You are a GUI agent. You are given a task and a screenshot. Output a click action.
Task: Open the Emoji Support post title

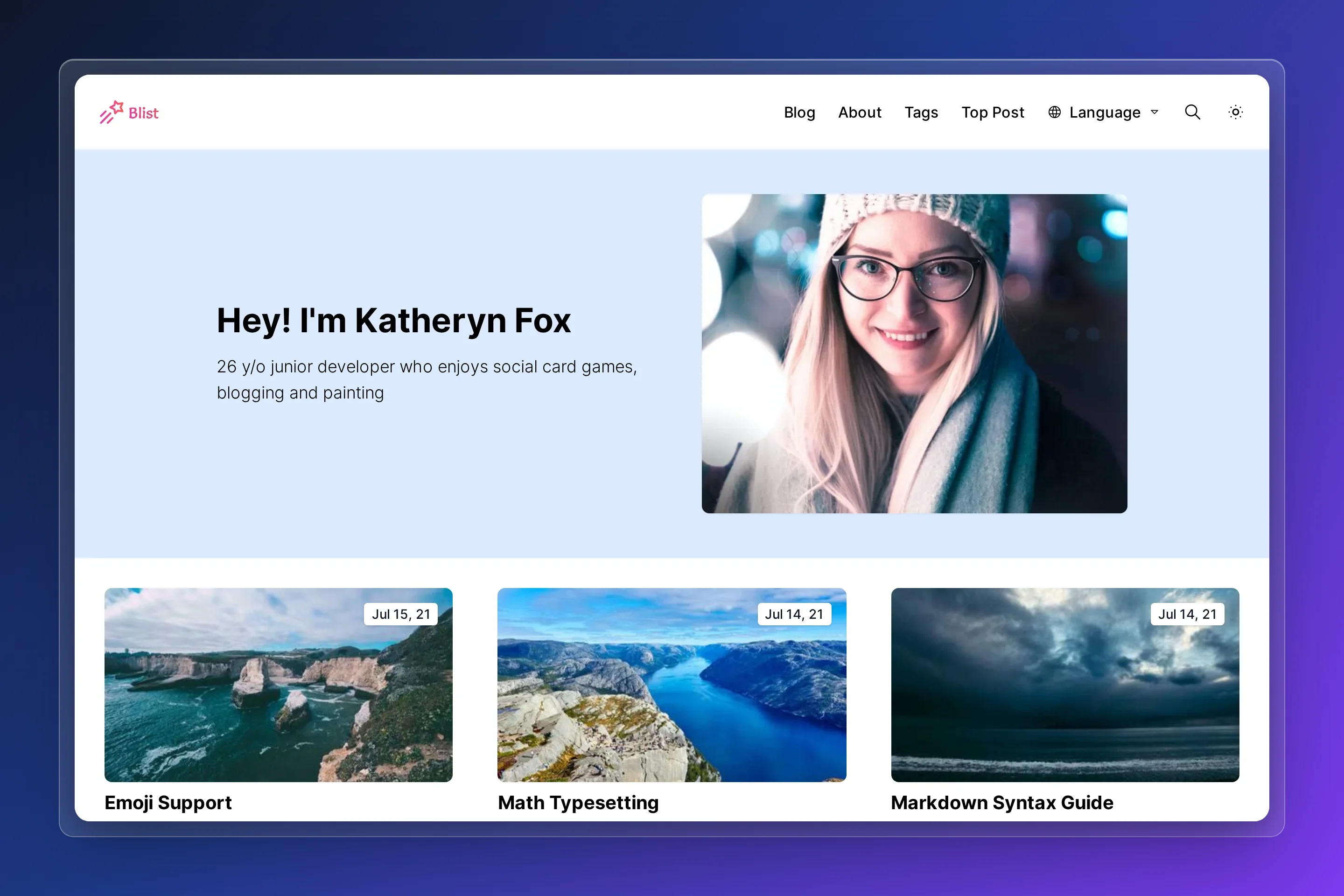tap(168, 802)
